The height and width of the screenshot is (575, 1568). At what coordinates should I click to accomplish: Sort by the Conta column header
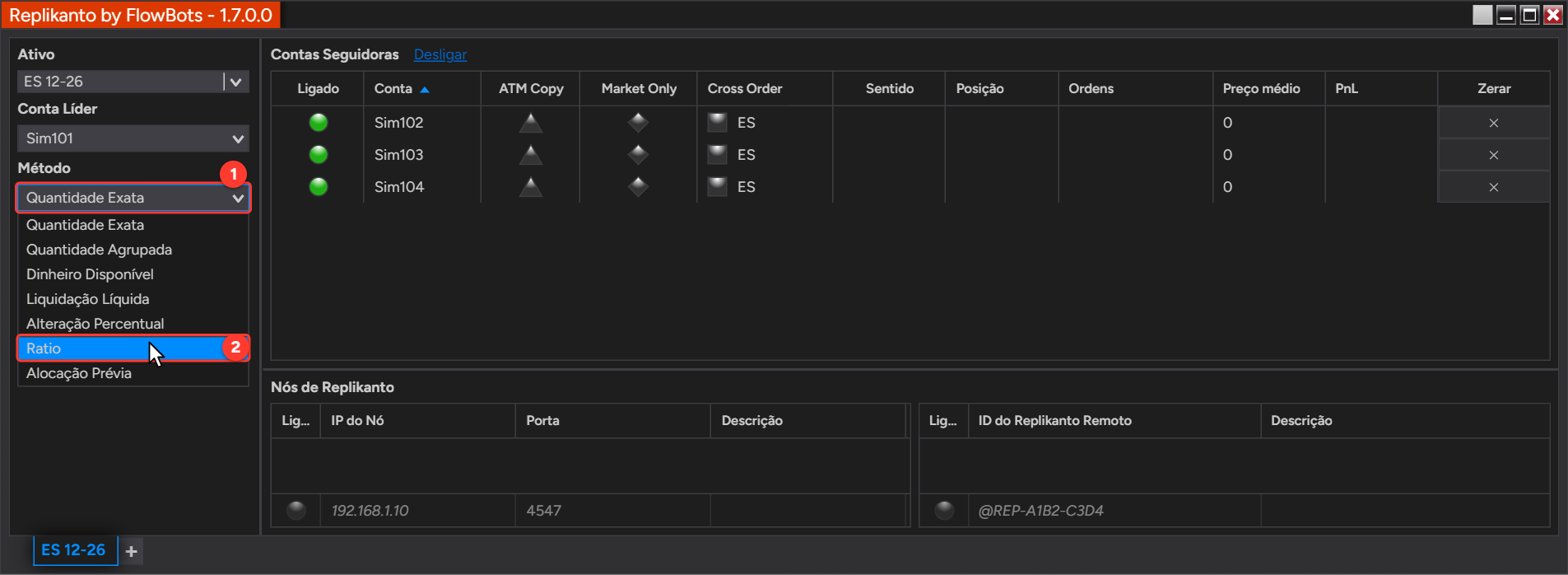click(x=422, y=89)
